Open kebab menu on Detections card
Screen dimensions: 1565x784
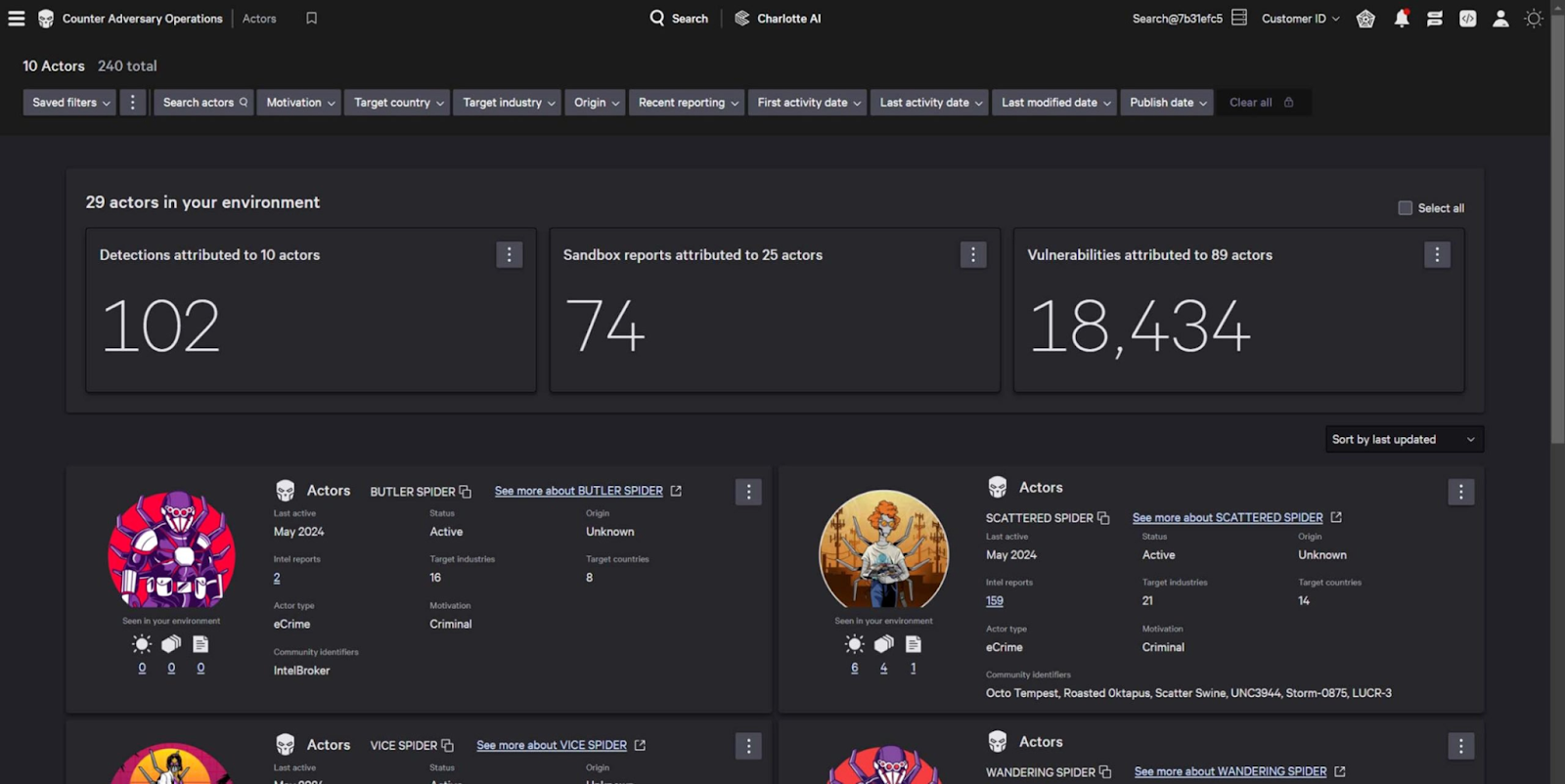click(x=509, y=255)
